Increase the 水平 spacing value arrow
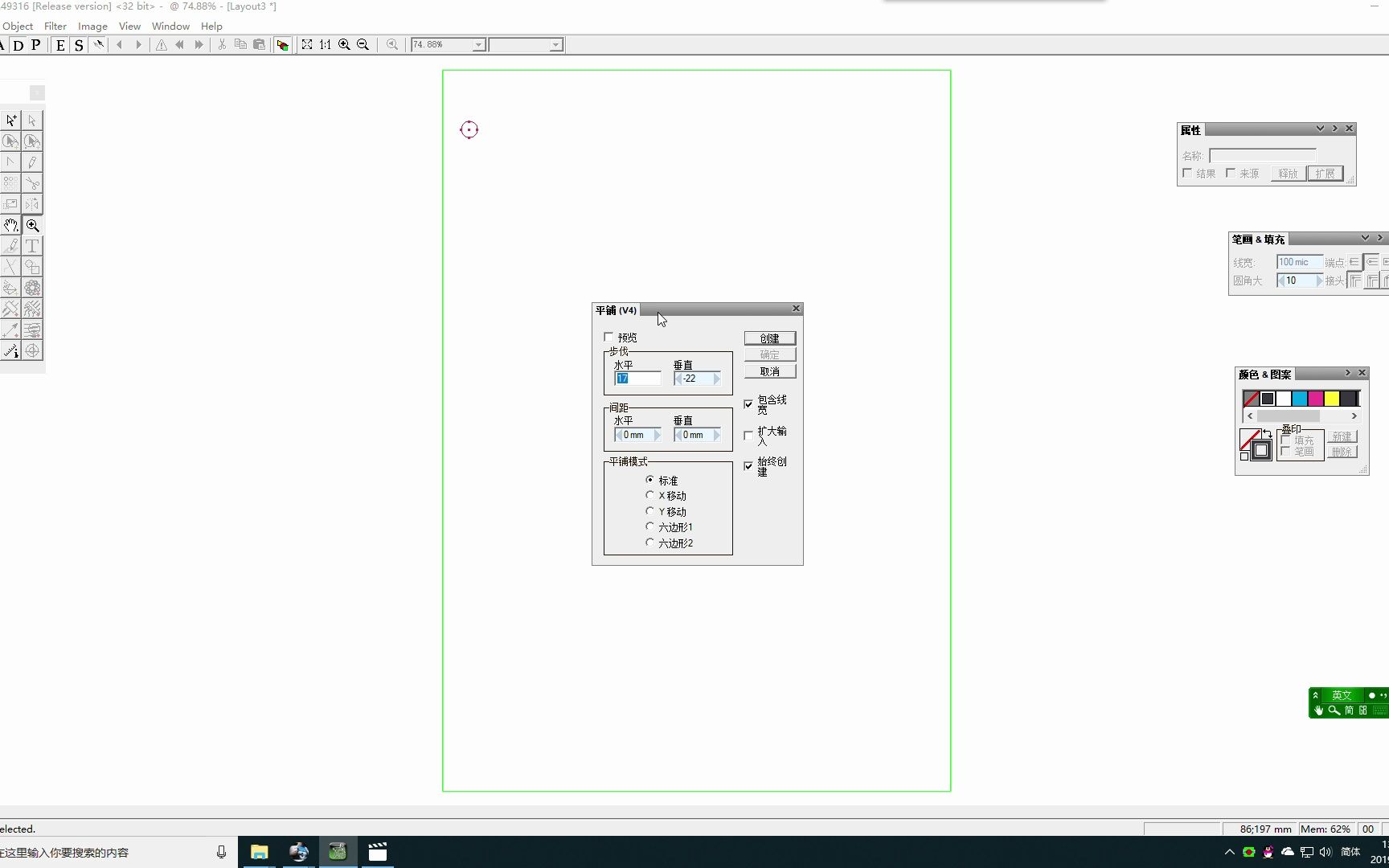 [657, 435]
